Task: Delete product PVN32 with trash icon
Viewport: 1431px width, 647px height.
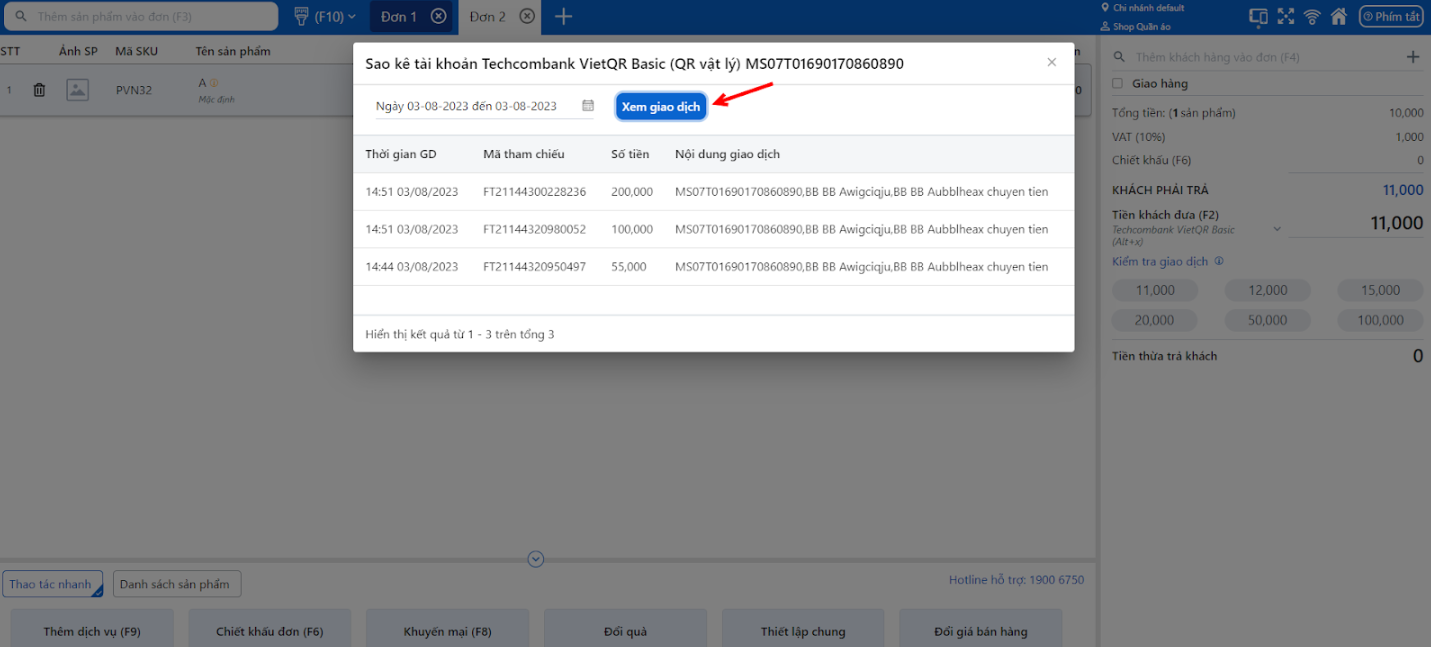Action: click(x=39, y=90)
